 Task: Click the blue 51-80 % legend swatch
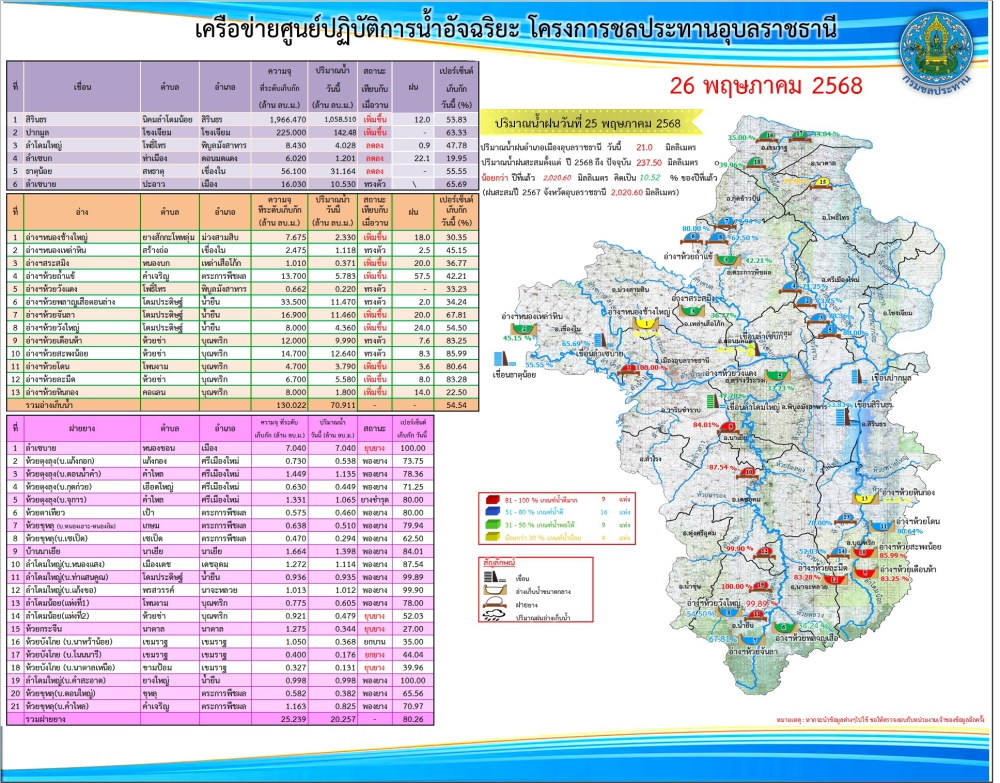(493, 512)
